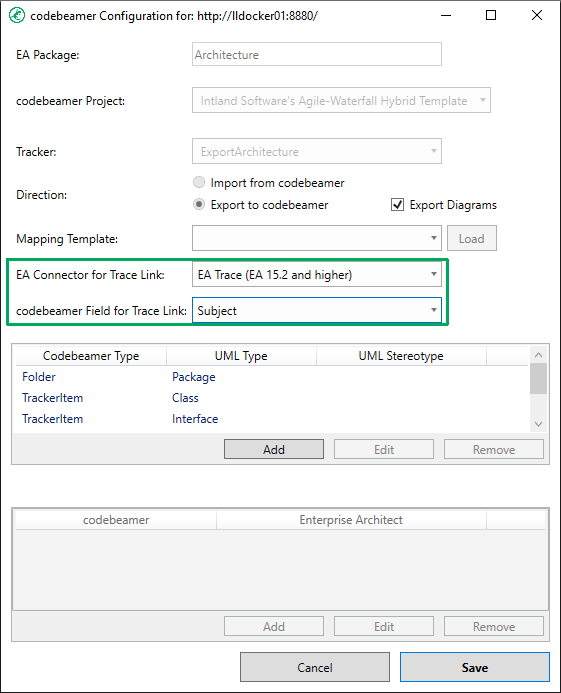
Task: Click scroll up arrow of type mapping list
Action: (538, 355)
